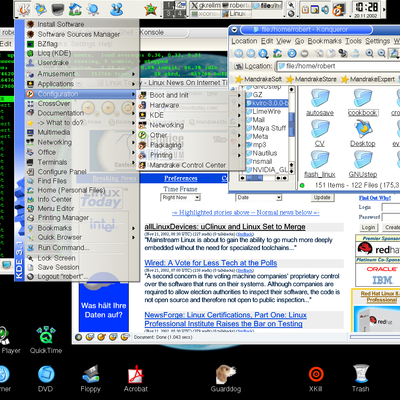
Task: Choose Lock Screen in K menu
Action: pos(81,258)
